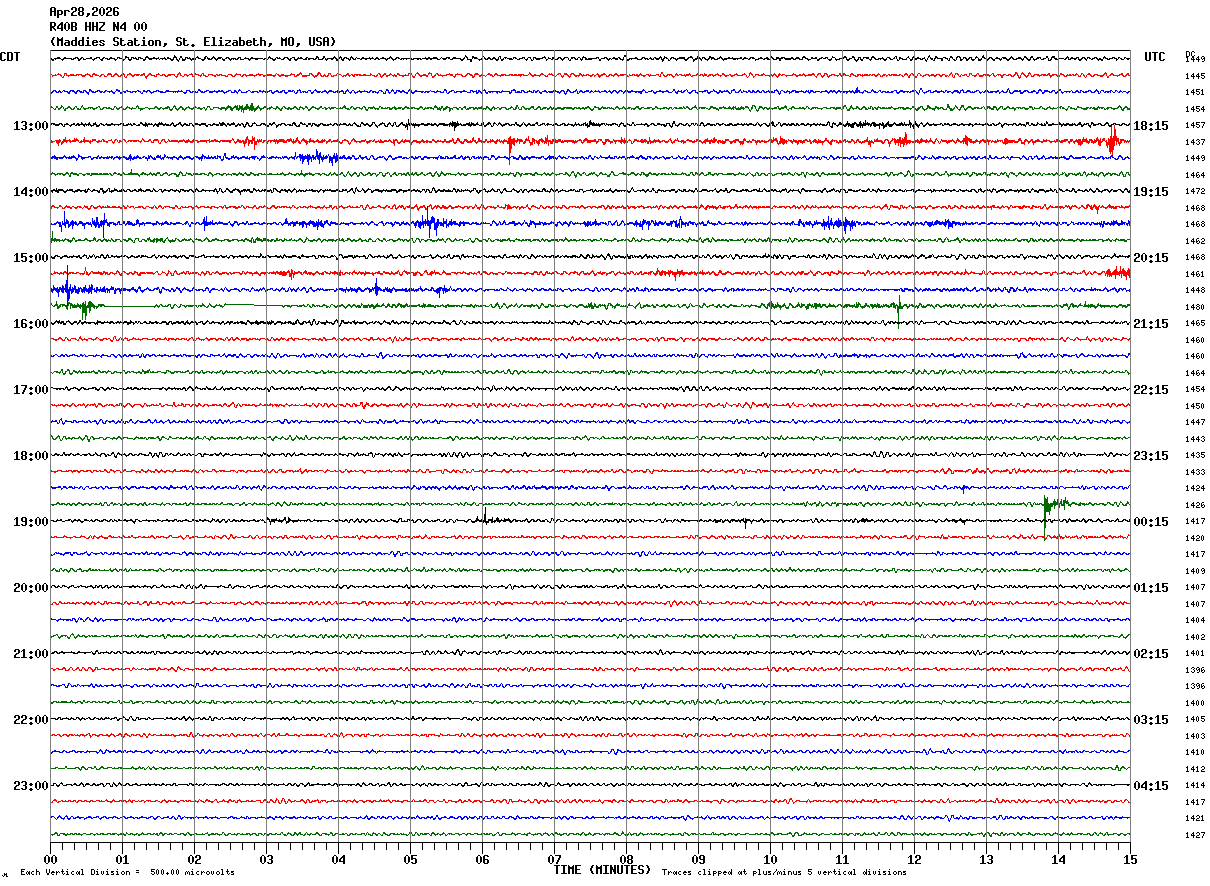Select the DC offset value 1480
Screen dimensions: 1210x886
1195,307
